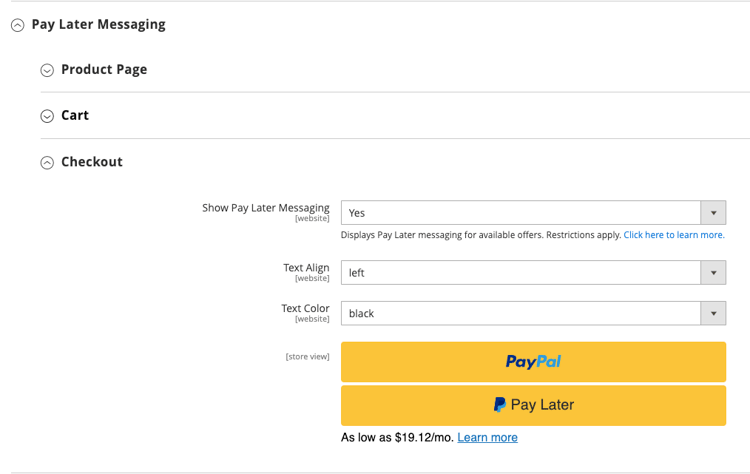Expand the Product Page section heading
The height and width of the screenshot is (474, 750).
(x=104, y=70)
